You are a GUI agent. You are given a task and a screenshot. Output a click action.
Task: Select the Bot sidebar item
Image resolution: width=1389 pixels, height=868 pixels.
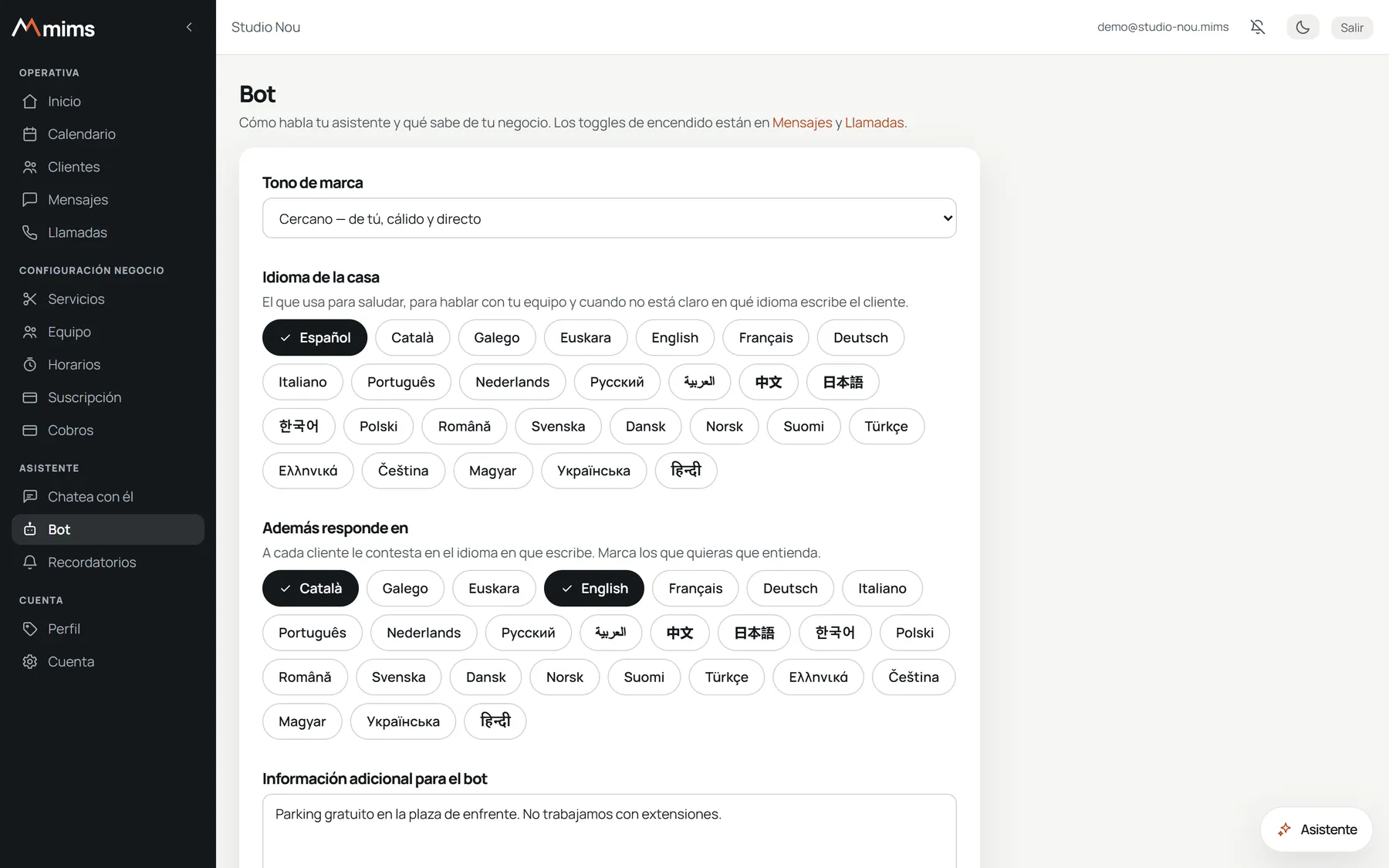[x=108, y=529]
